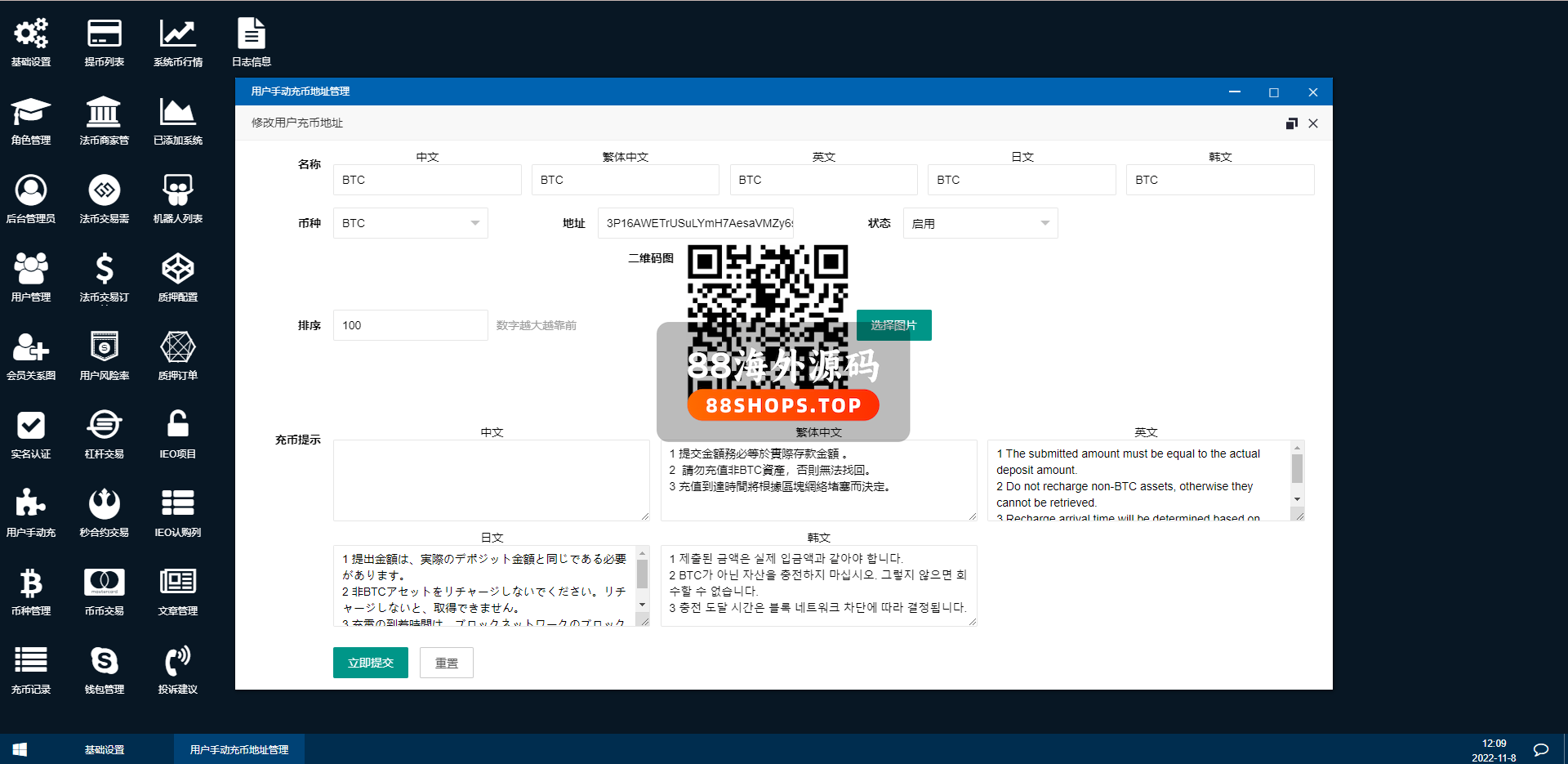
Task: Click the 重置 reset button
Action: coord(446,663)
